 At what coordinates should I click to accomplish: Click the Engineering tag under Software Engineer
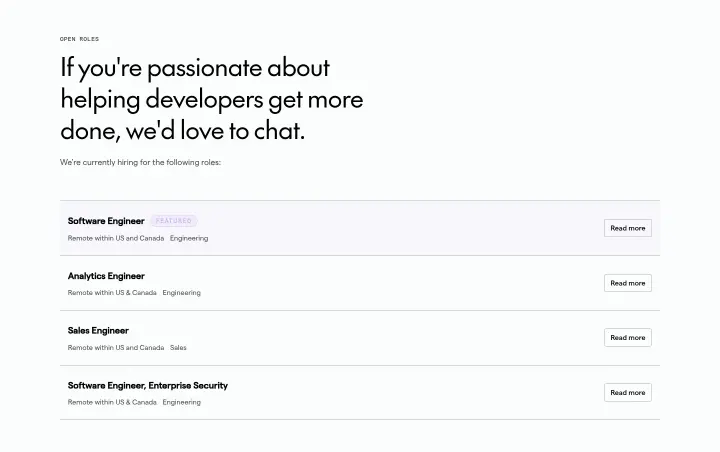click(x=189, y=238)
